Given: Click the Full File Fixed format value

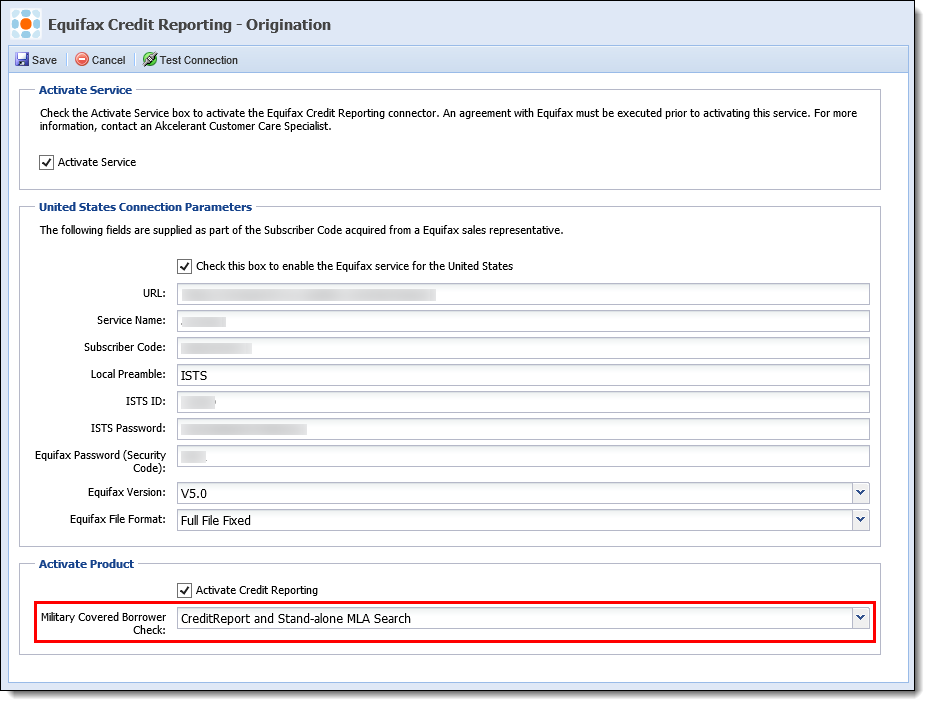Looking at the screenshot, I should (216, 520).
